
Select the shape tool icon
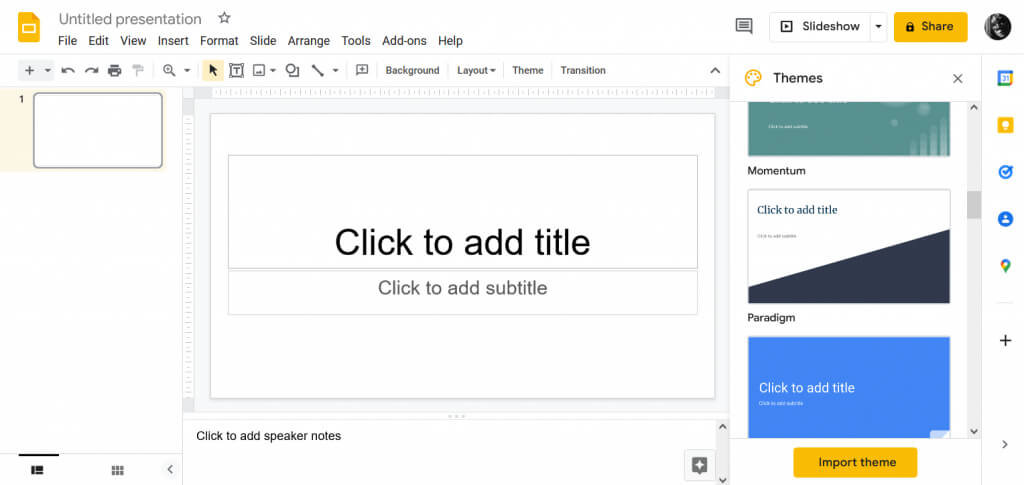tap(293, 70)
